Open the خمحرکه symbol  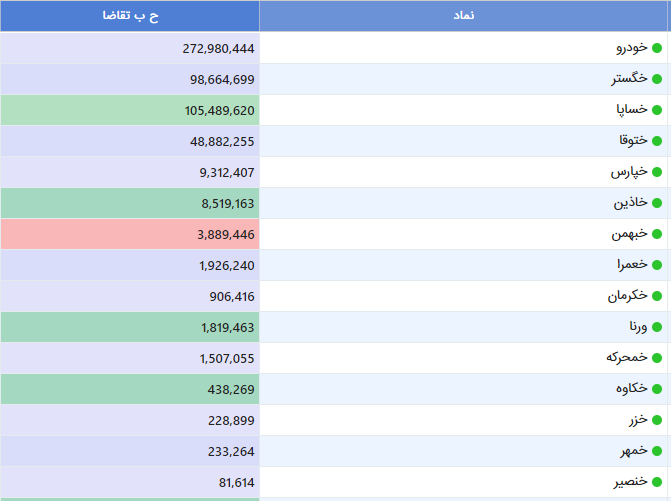point(627,358)
